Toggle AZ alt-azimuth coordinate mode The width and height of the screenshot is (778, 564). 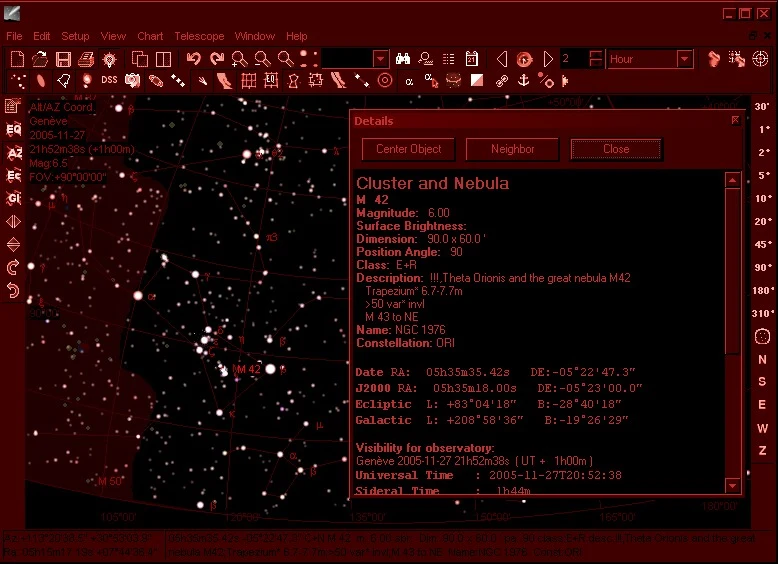pos(13,153)
